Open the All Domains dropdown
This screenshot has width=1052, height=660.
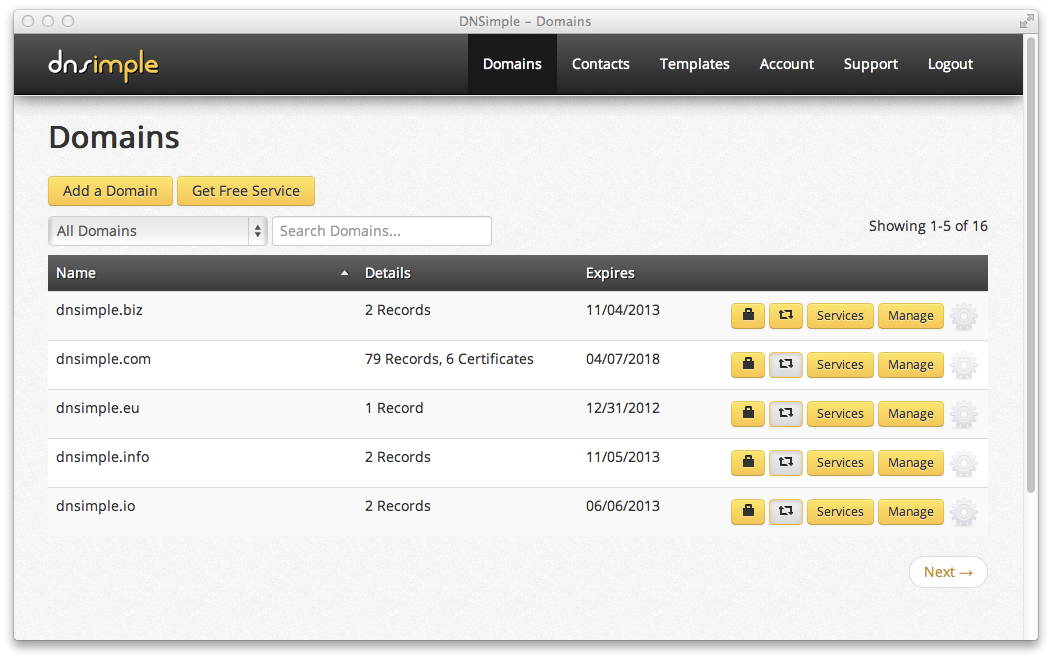coord(158,231)
